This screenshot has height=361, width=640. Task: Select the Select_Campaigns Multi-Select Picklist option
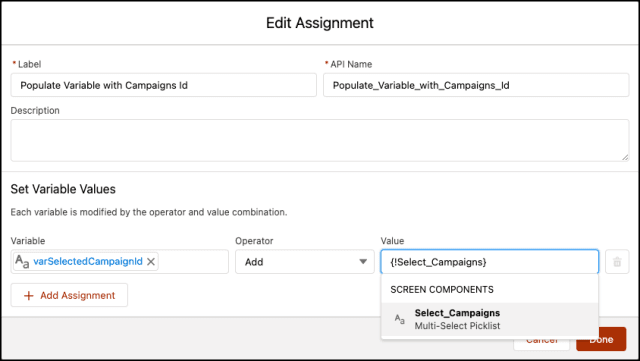click(x=489, y=319)
